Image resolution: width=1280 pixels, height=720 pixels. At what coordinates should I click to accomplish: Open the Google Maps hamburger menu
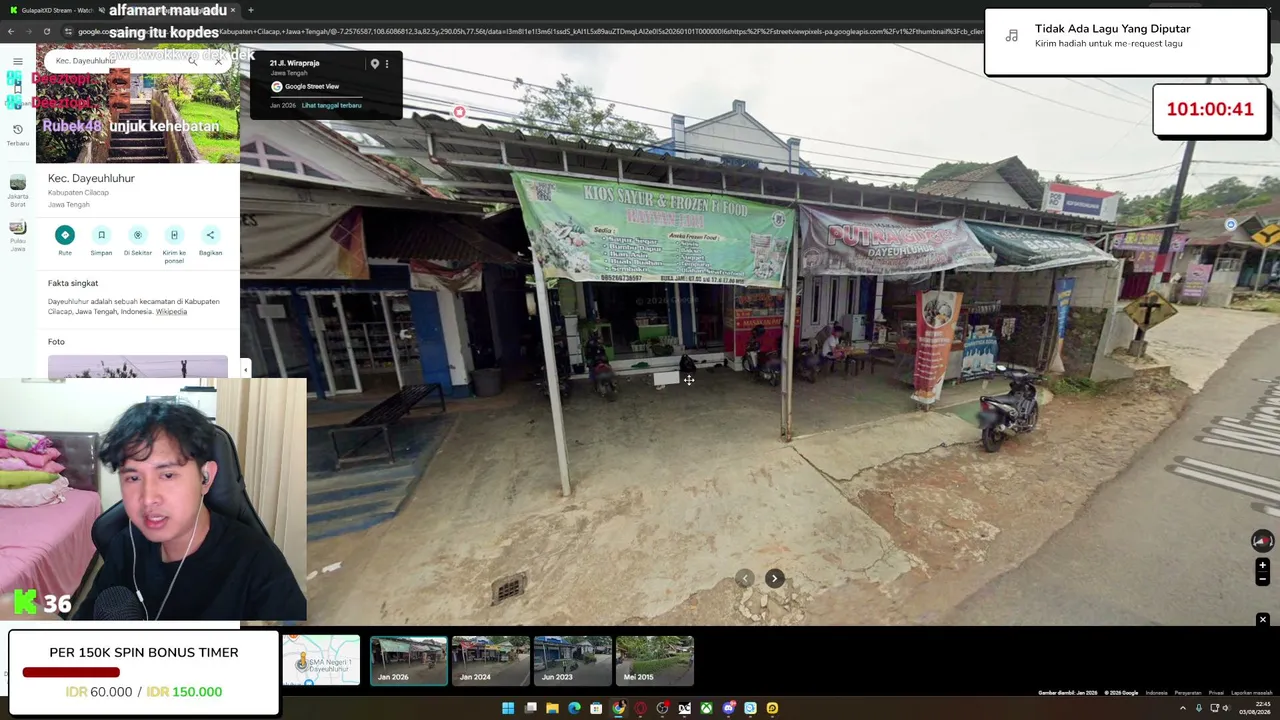coord(17,62)
